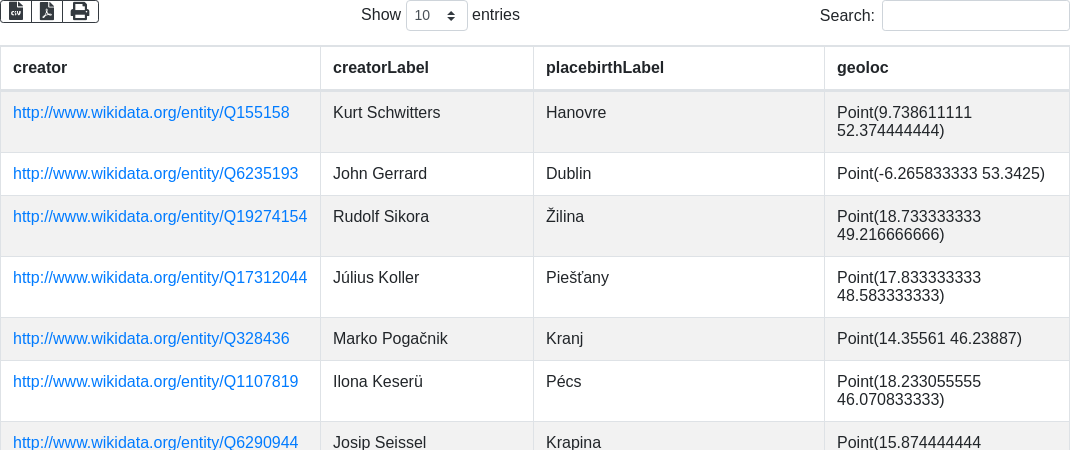Select the Dublin birthplace cell
Screen dimensions: 1070x450
pos(569,174)
